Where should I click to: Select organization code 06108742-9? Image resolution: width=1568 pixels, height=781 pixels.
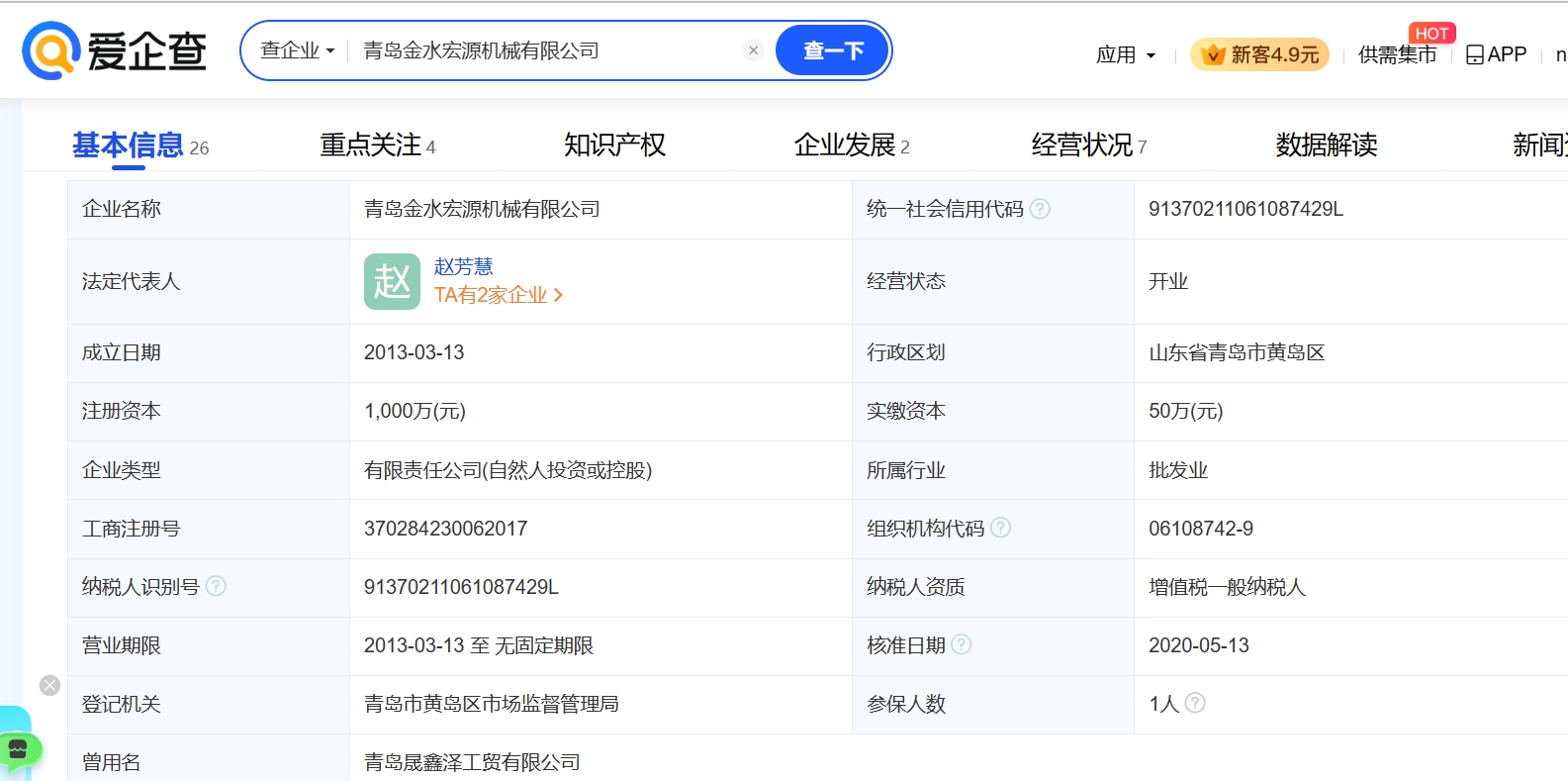click(1200, 529)
